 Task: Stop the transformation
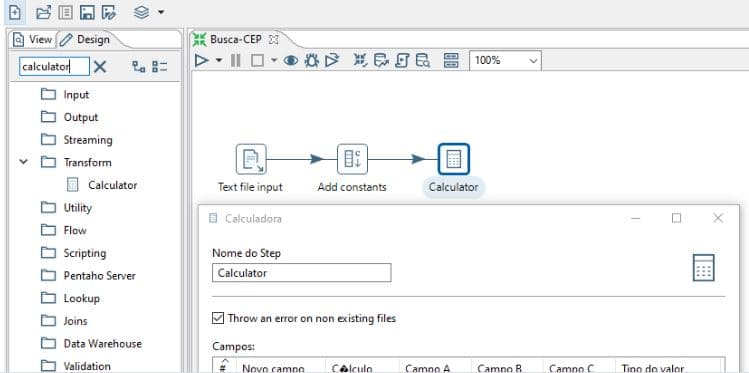(x=257, y=61)
